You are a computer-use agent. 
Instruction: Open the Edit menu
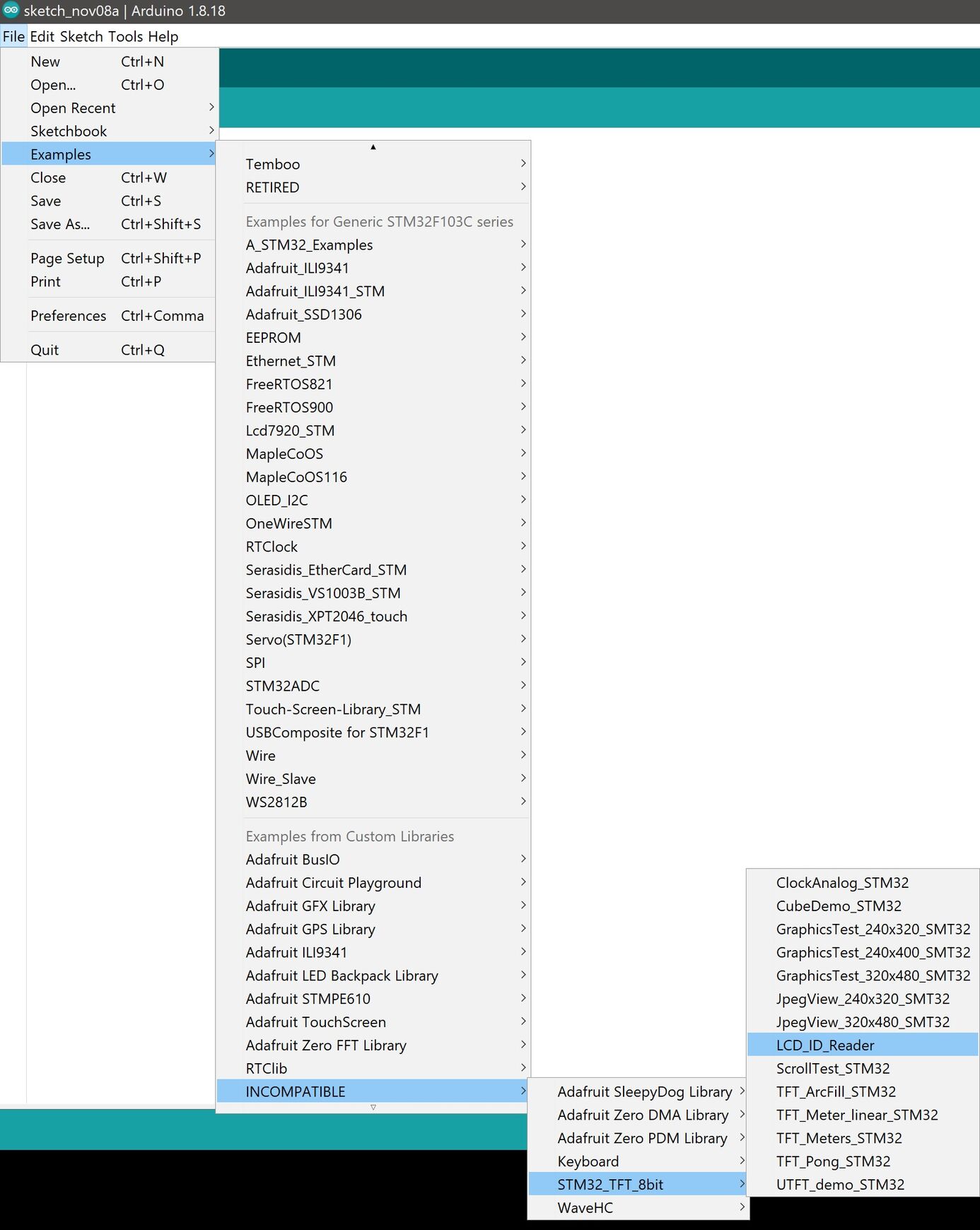pyautogui.click(x=42, y=37)
